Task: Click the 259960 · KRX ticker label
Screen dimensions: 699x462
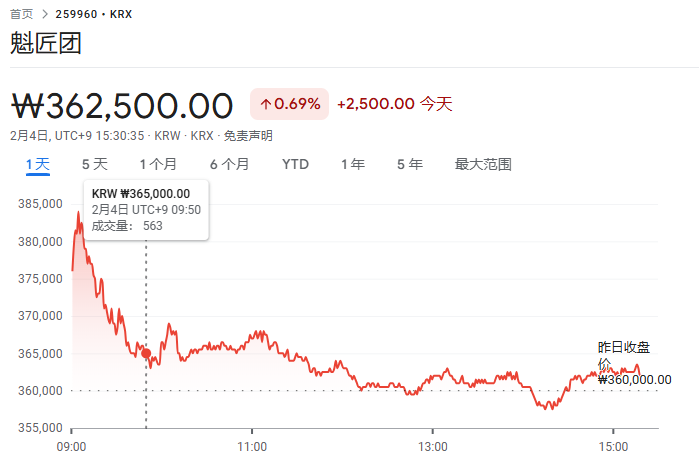Action: [x=94, y=14]
